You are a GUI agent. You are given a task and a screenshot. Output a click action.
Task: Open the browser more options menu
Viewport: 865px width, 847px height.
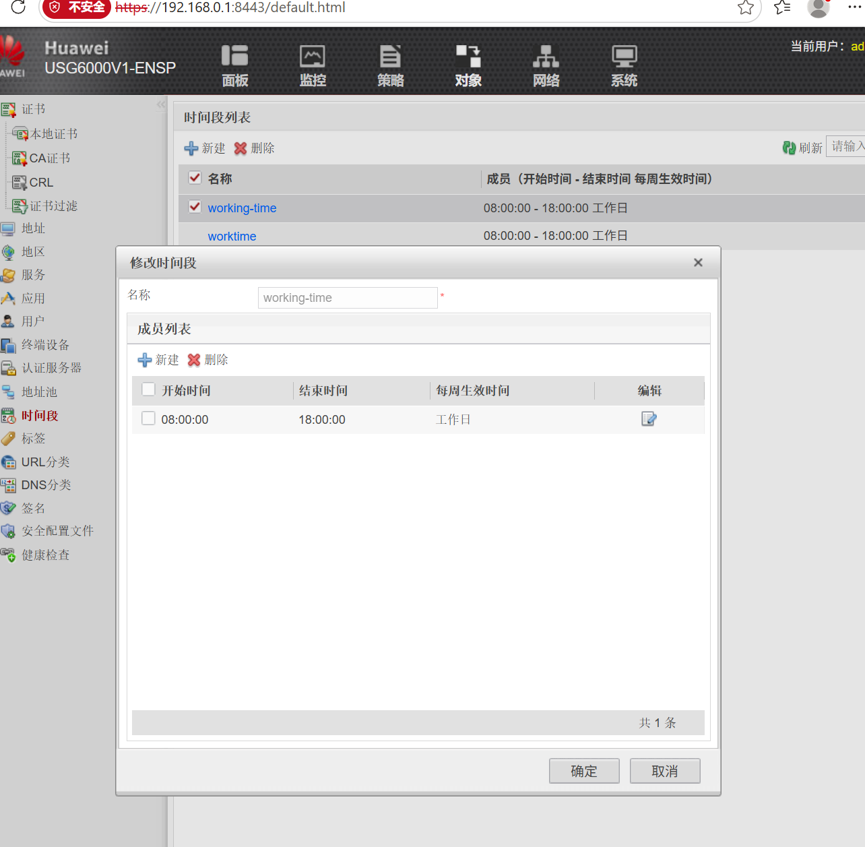point(854,7)
